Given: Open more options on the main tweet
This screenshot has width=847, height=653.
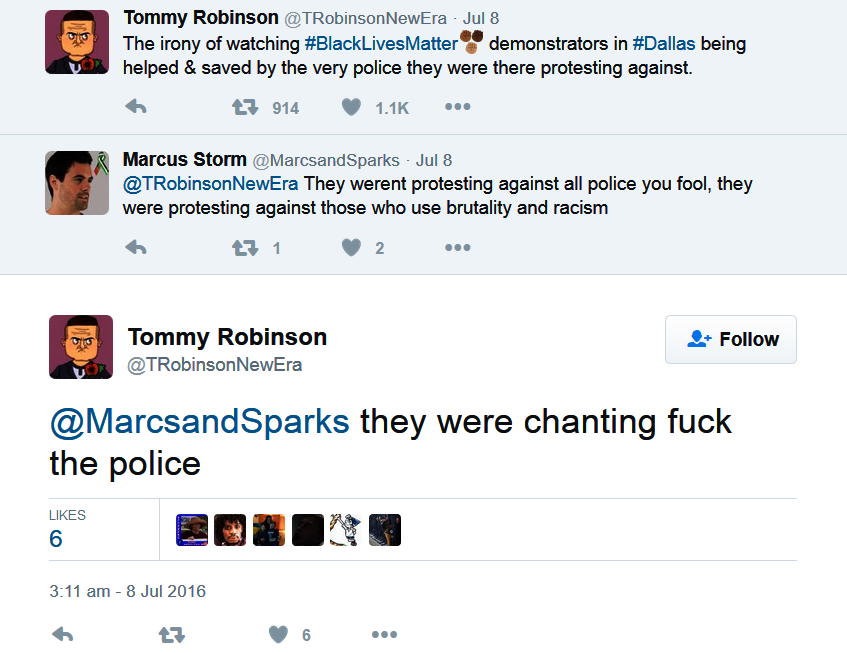Looking at the screenshot, I should 384,634.
